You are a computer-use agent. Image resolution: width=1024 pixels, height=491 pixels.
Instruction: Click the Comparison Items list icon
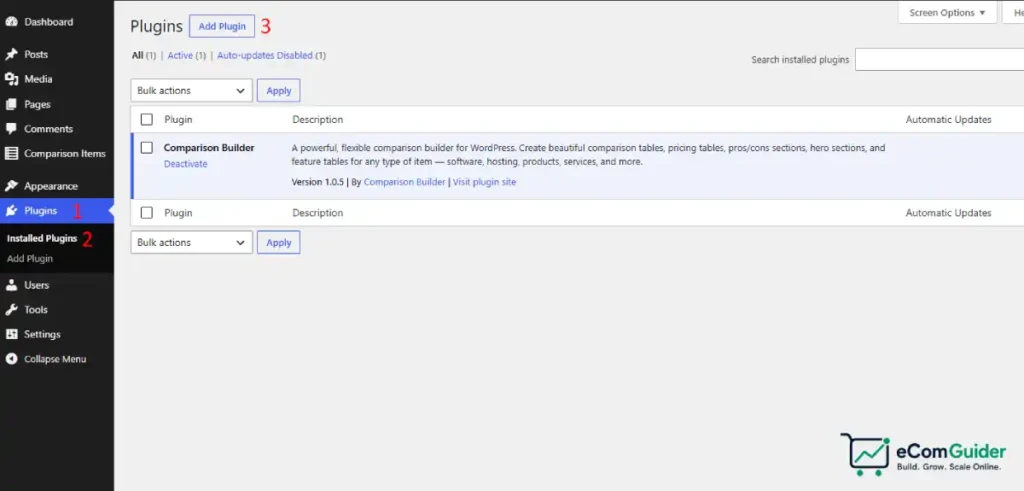(11, 153)
